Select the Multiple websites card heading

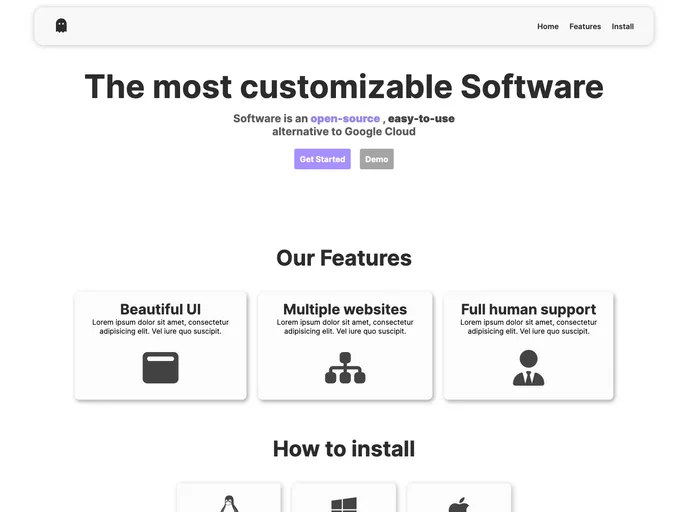tap(345, 309)
